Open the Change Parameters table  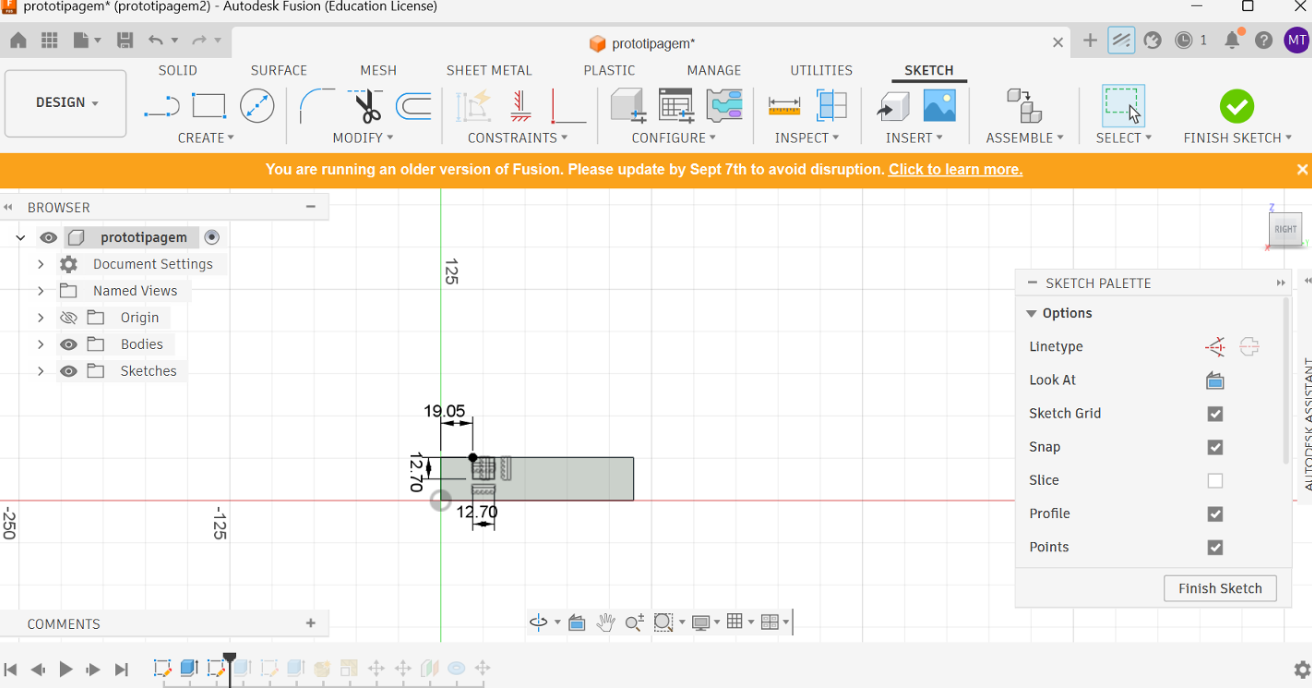(x=676, y=106)
